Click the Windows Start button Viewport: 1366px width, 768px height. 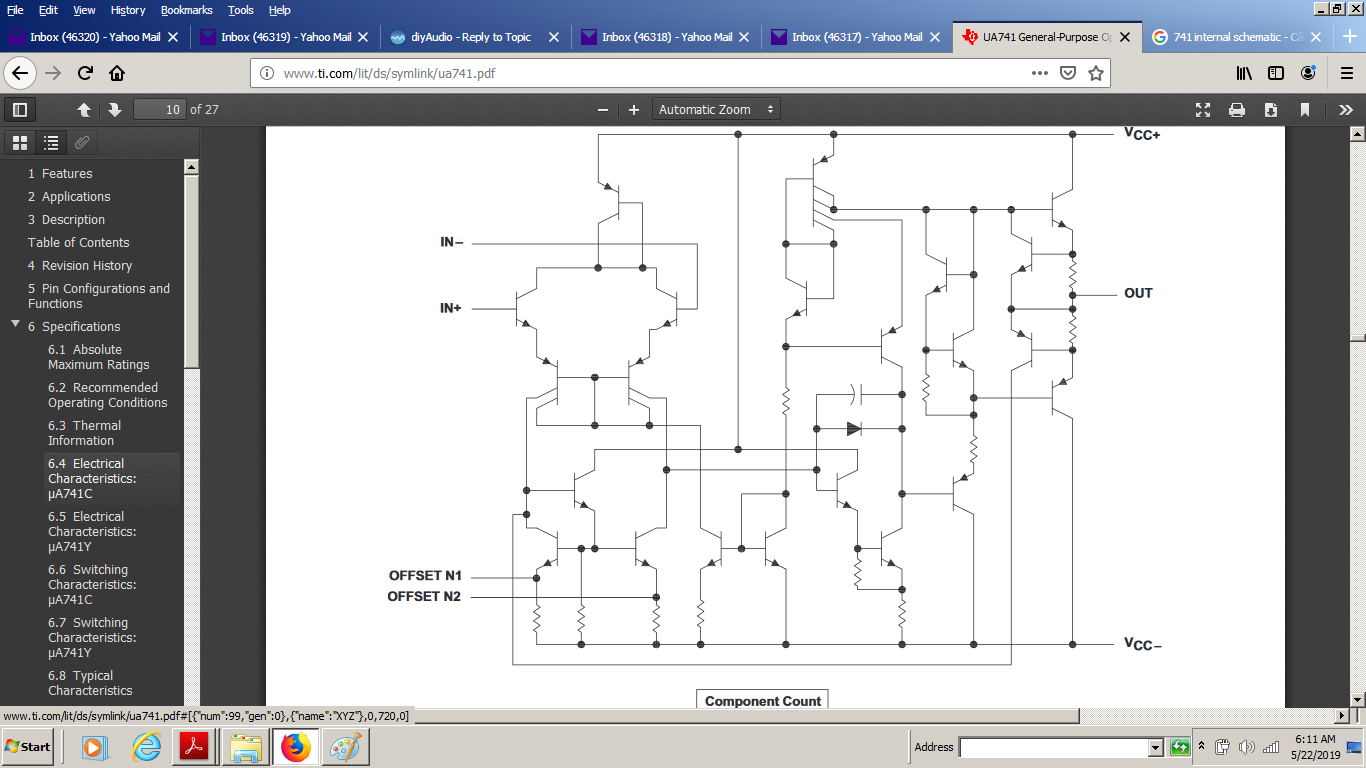point(28,747)
